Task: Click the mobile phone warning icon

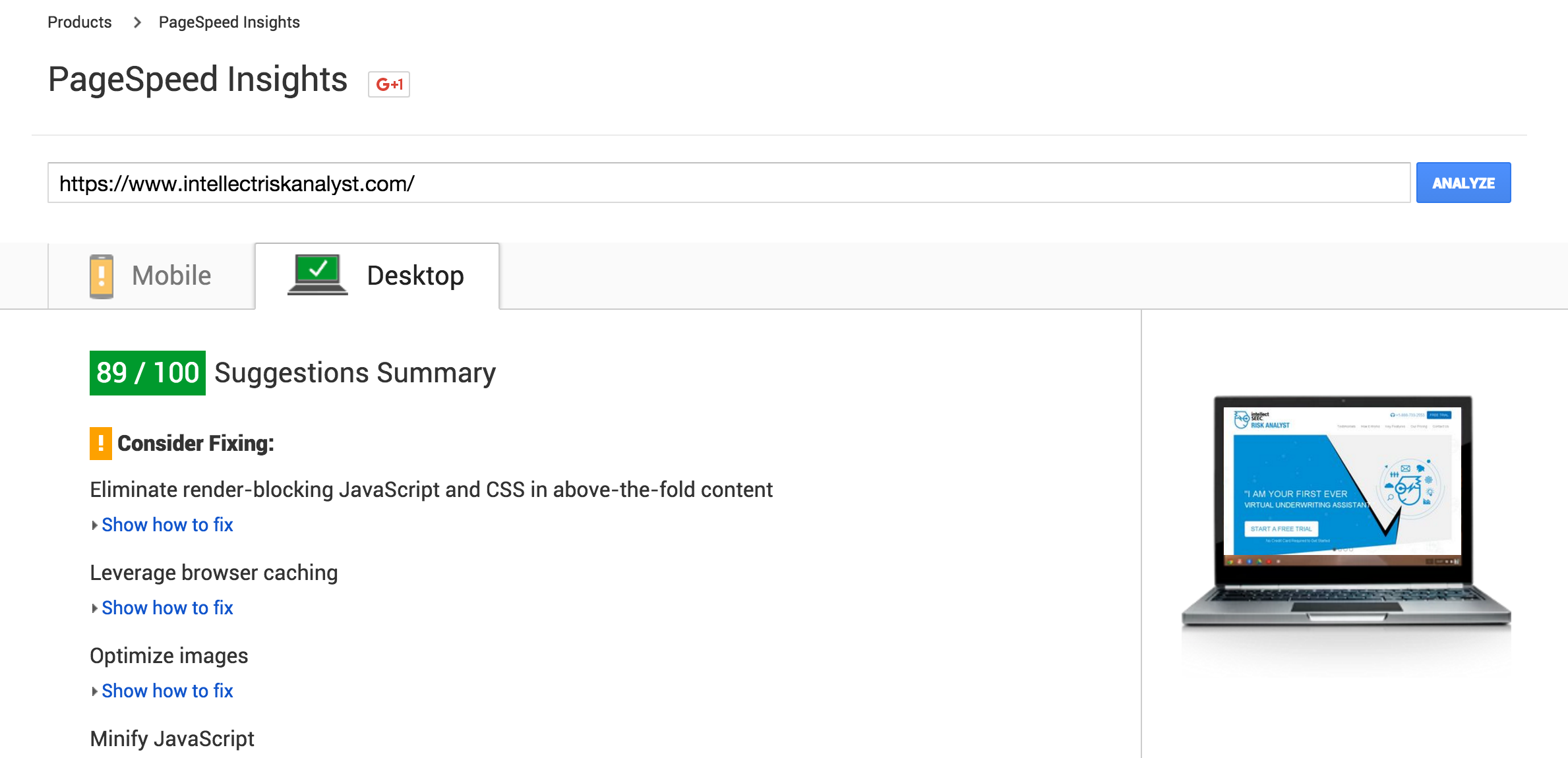Action: pos(102,276)
